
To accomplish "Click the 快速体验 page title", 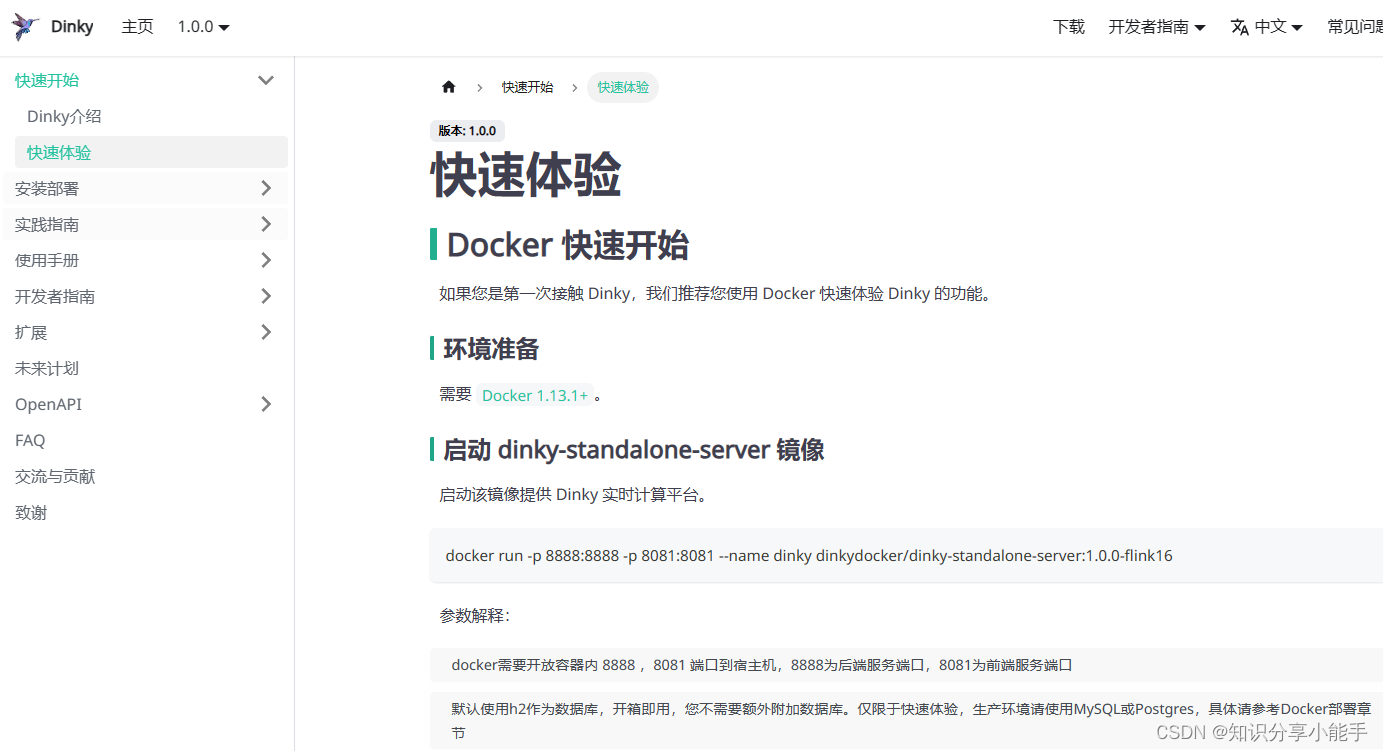I will pyautogui.click(x=526, y=175).
